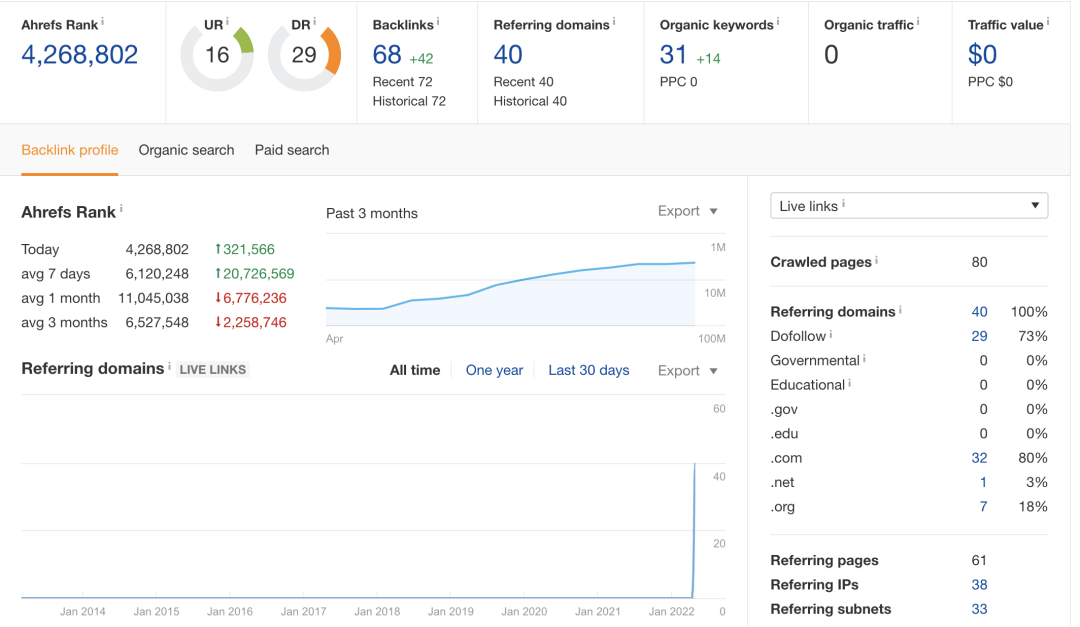The height and width of the screenshot is (627, 1080).
Task: Click the DR info icon
Action: pyautogui.click(x=314, y=21)
